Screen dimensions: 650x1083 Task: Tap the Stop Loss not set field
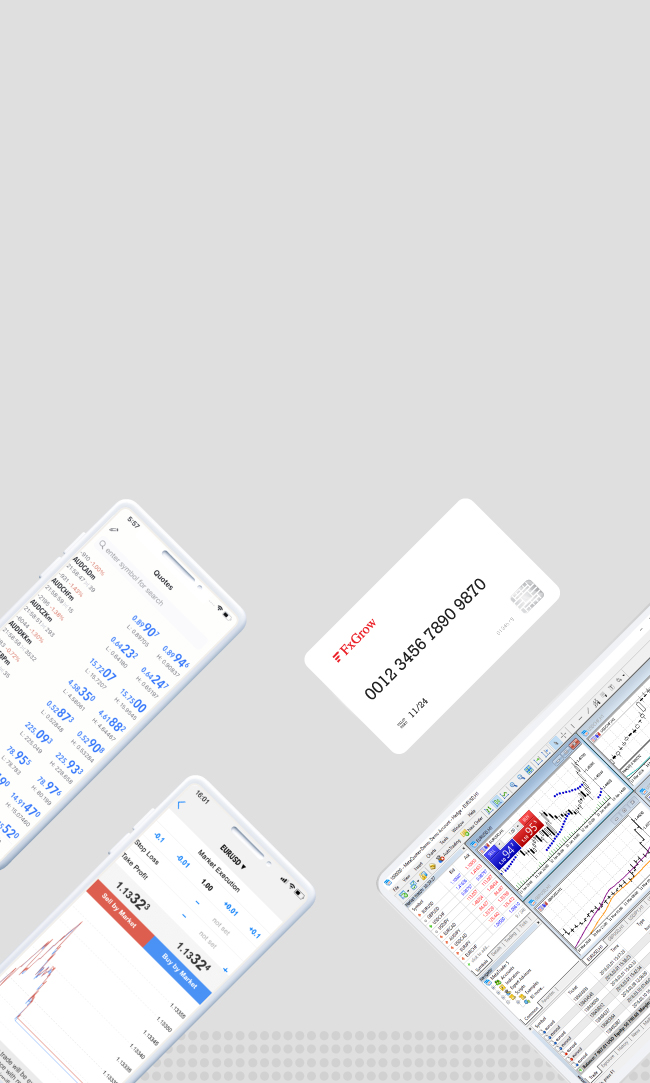point(221,926)
